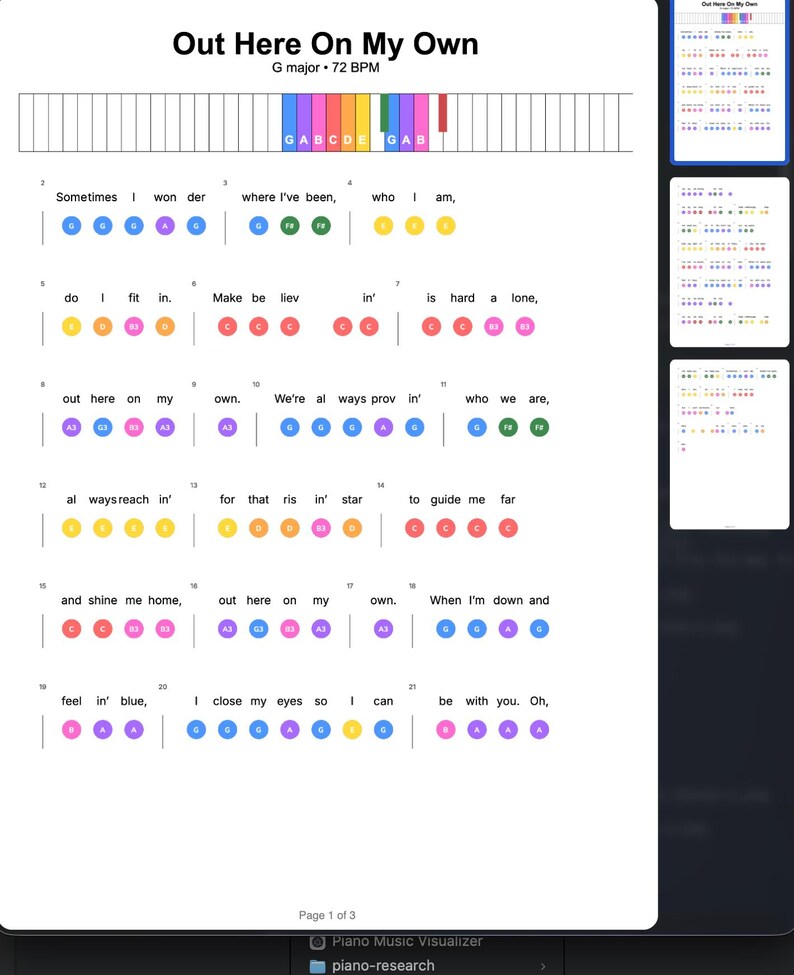
Task: Click the piano-research folder icon
Action: click(x=317, y=966)
